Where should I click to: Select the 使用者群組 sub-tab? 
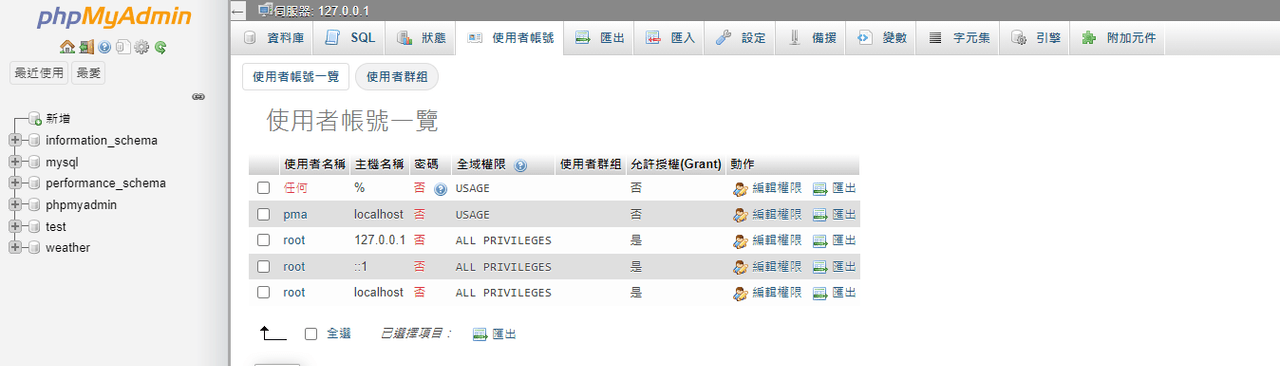[x=397, y=76]
